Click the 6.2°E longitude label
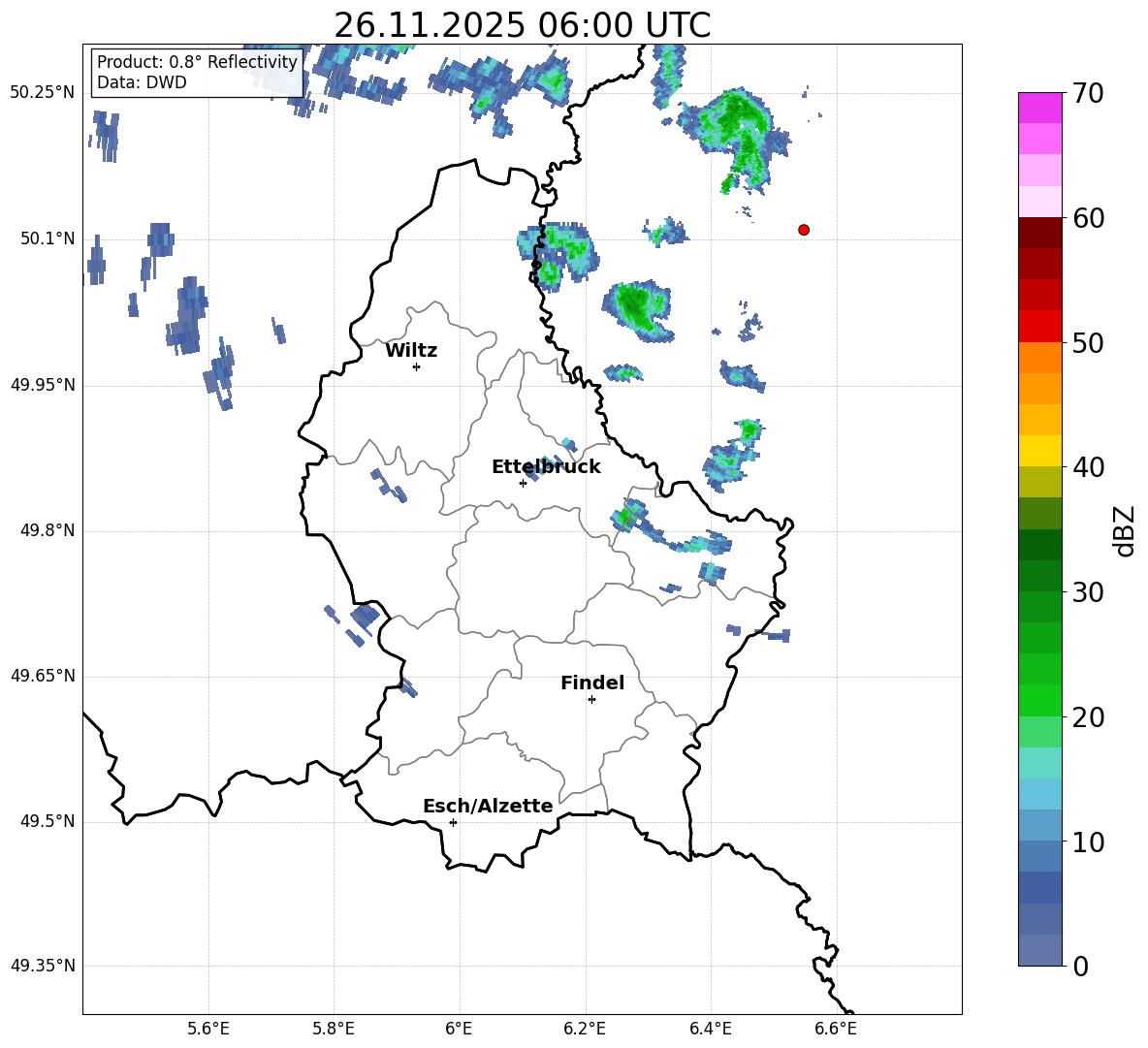 (x=585, y=1029)
